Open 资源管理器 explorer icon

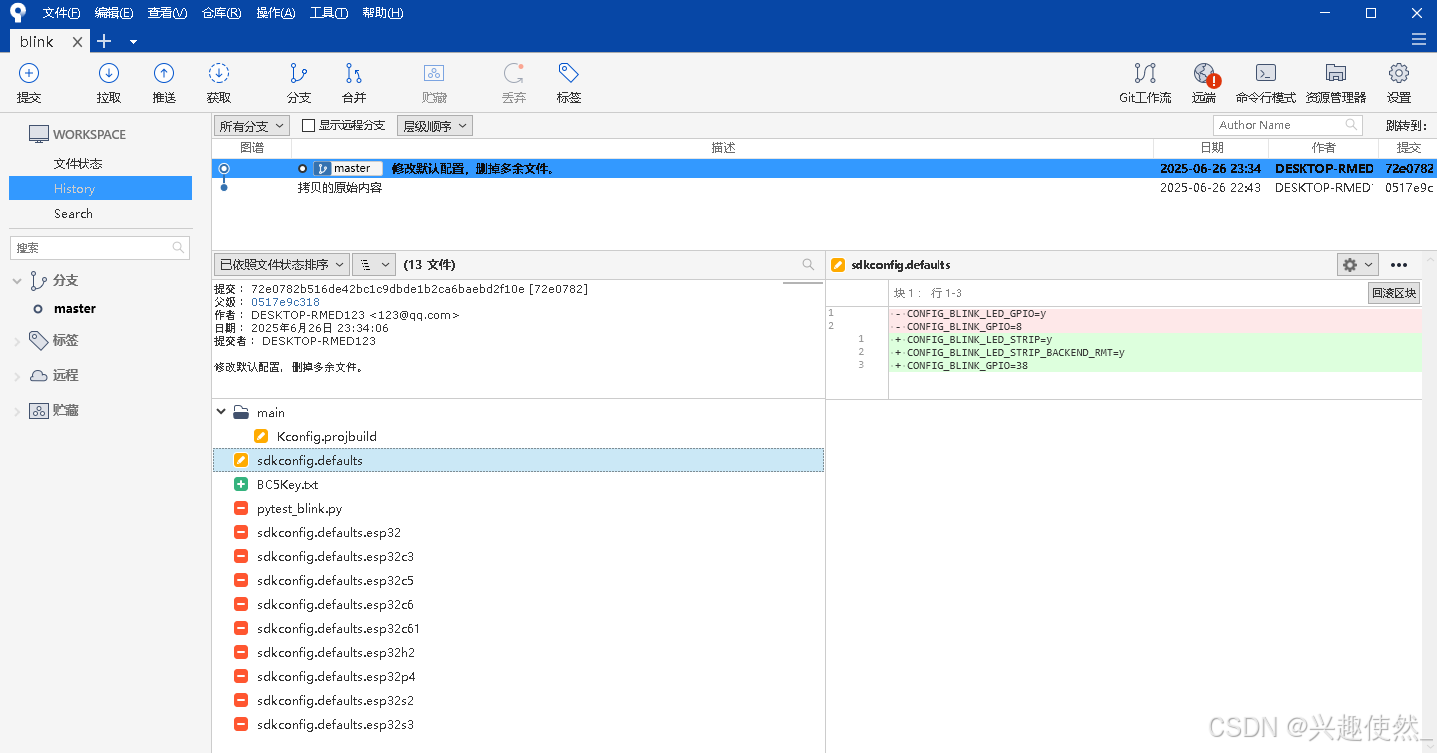click(1335, 73)
